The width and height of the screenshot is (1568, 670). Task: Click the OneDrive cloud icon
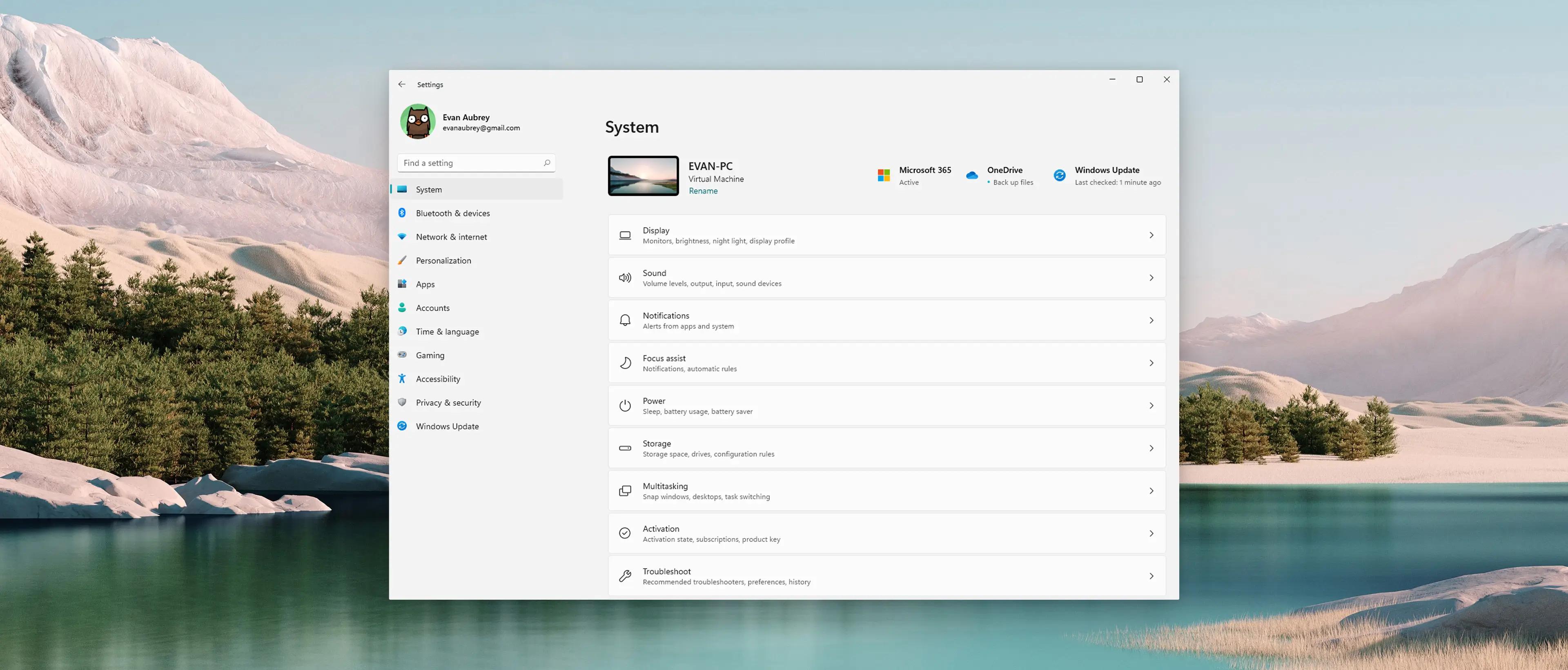972,175
